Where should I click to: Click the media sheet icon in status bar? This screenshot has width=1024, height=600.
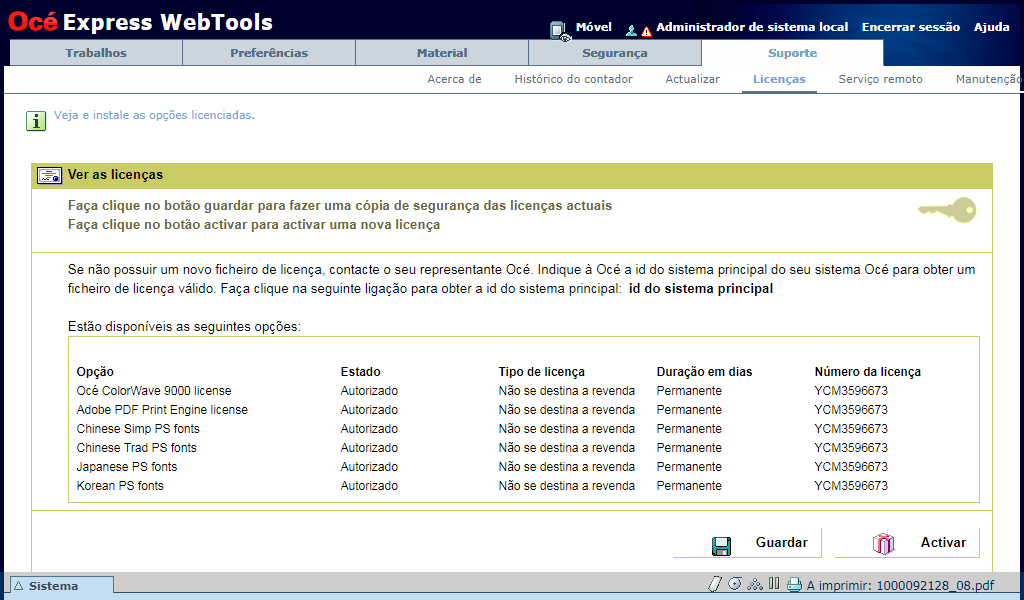point(715,584)
